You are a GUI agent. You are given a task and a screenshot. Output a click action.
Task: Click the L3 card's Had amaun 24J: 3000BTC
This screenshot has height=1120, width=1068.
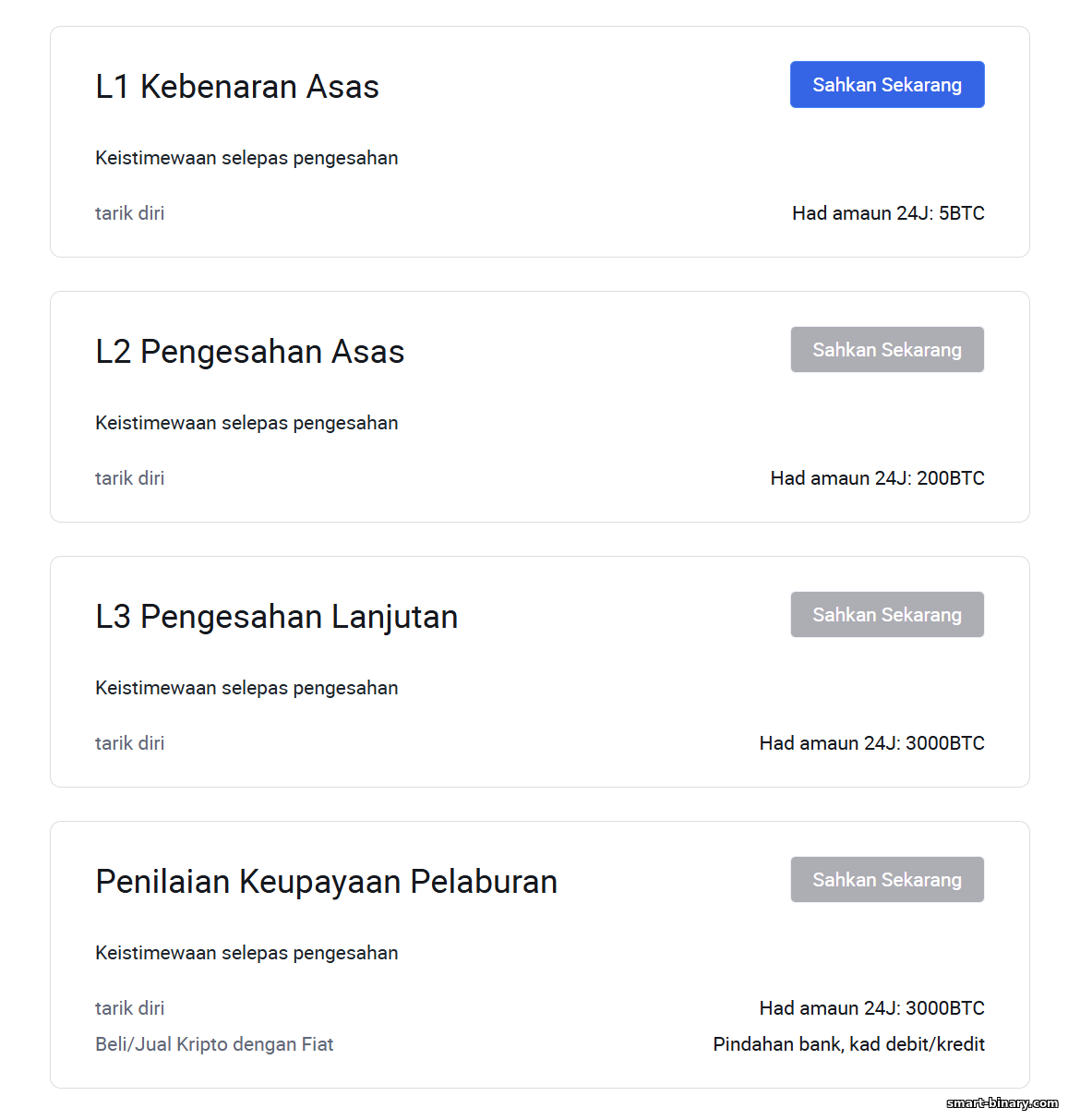(872, 743)
